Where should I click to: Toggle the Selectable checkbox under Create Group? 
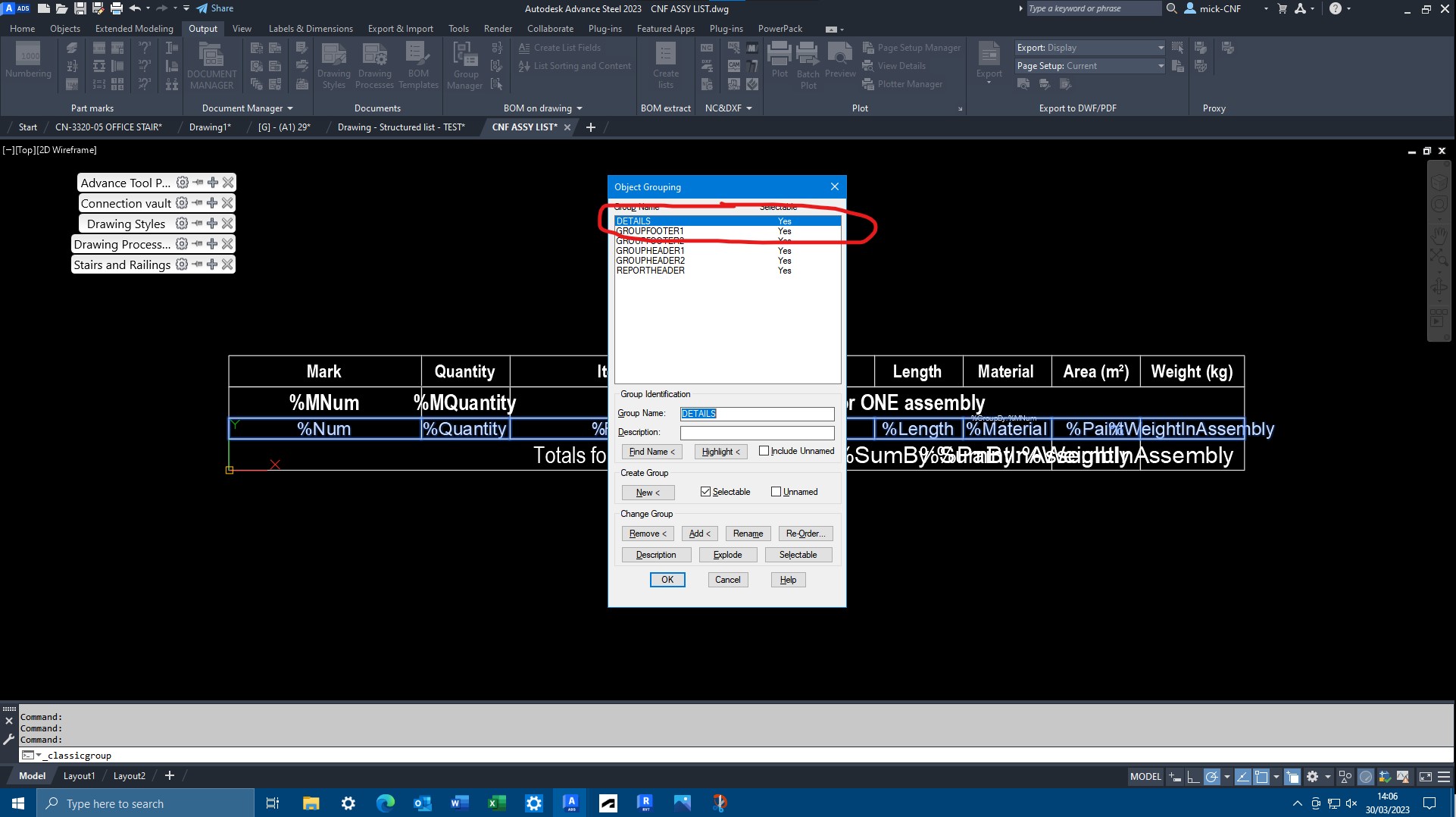tap(705, 491)
